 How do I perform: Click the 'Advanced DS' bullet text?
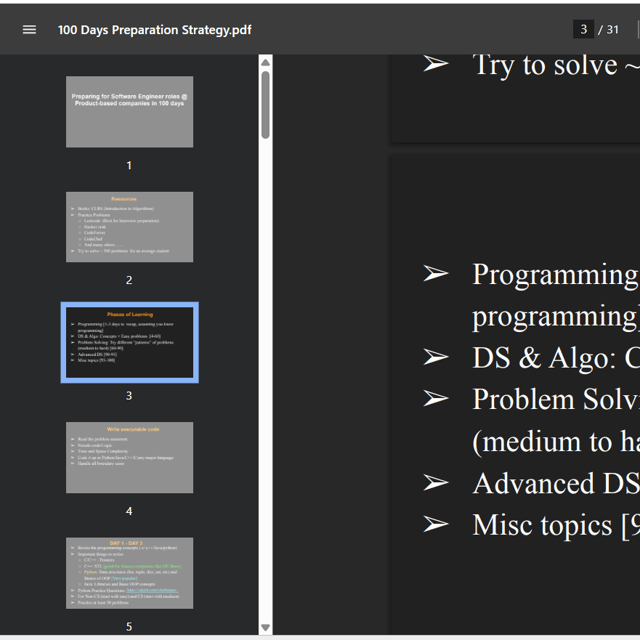tap(556, 483)
